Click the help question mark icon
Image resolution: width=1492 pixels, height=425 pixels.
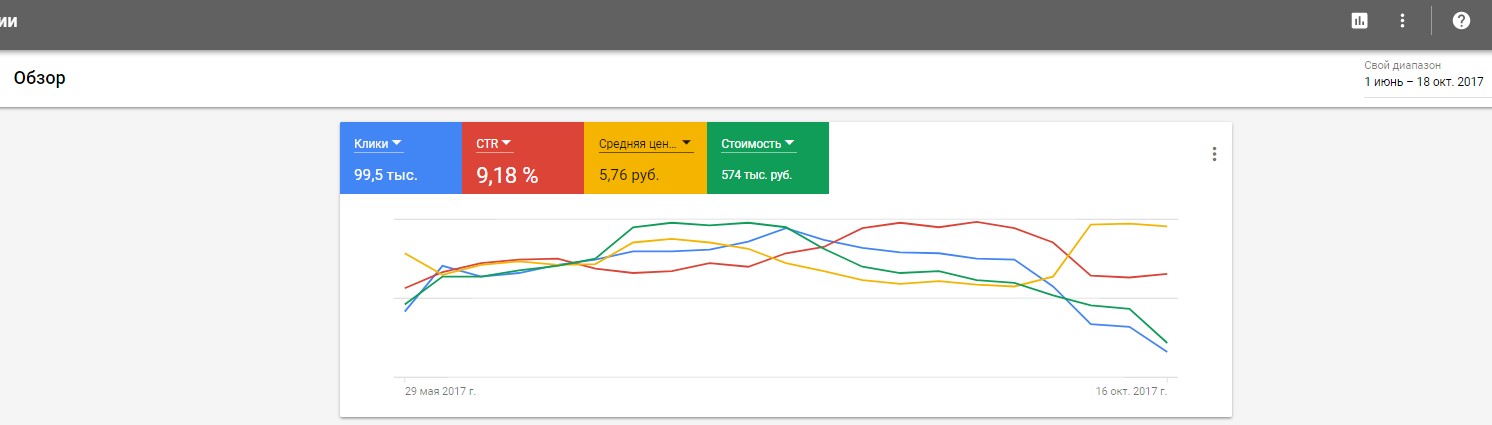point(1461,20)
